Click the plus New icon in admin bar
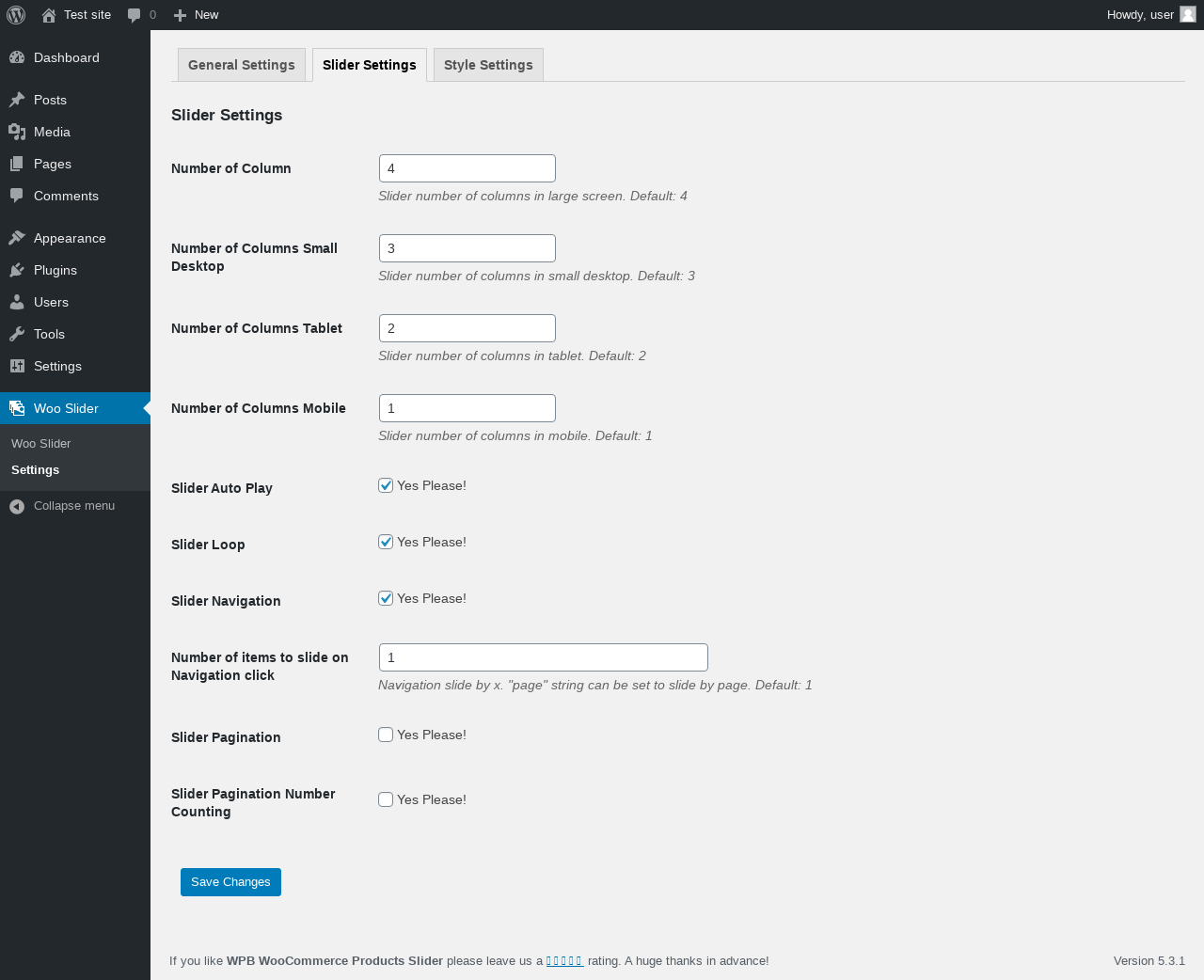 (181, 15)
